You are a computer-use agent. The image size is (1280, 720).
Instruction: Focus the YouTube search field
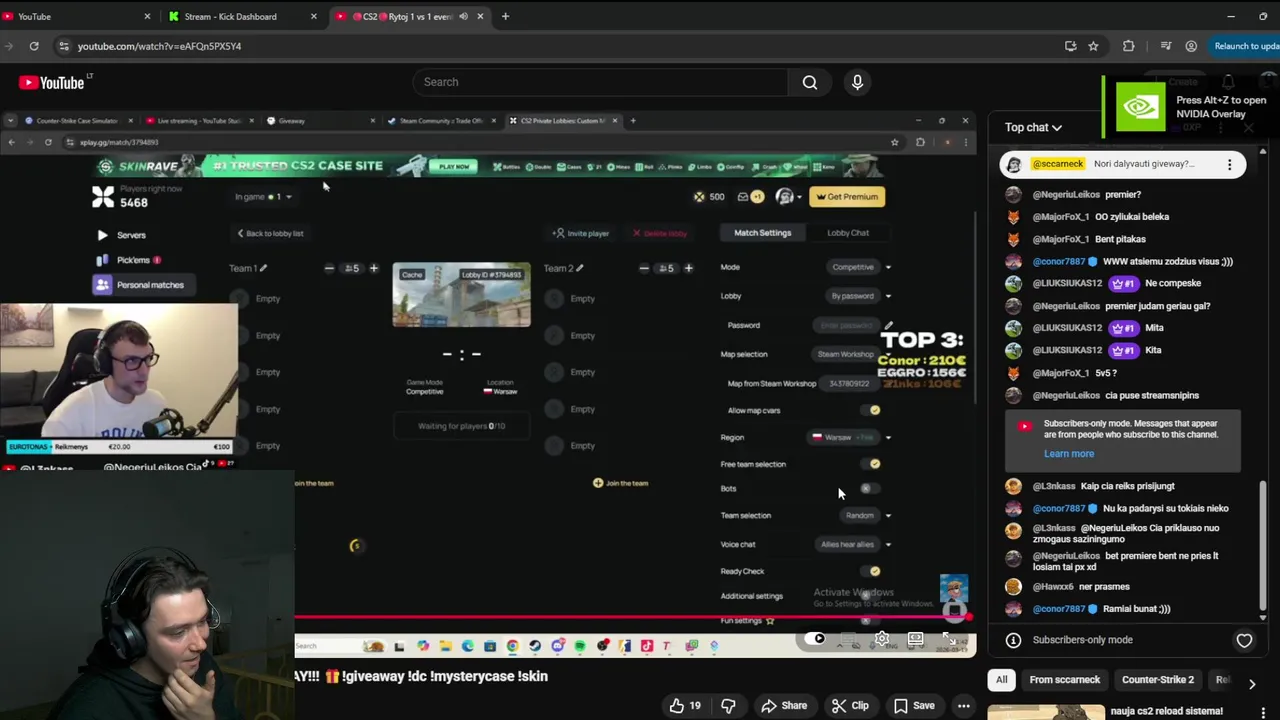(x=598, y=82)
